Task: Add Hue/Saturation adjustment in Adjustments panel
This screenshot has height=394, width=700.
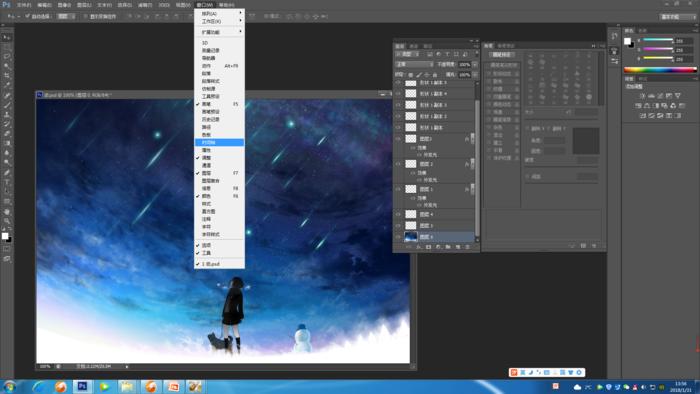Action: (638, 106)
